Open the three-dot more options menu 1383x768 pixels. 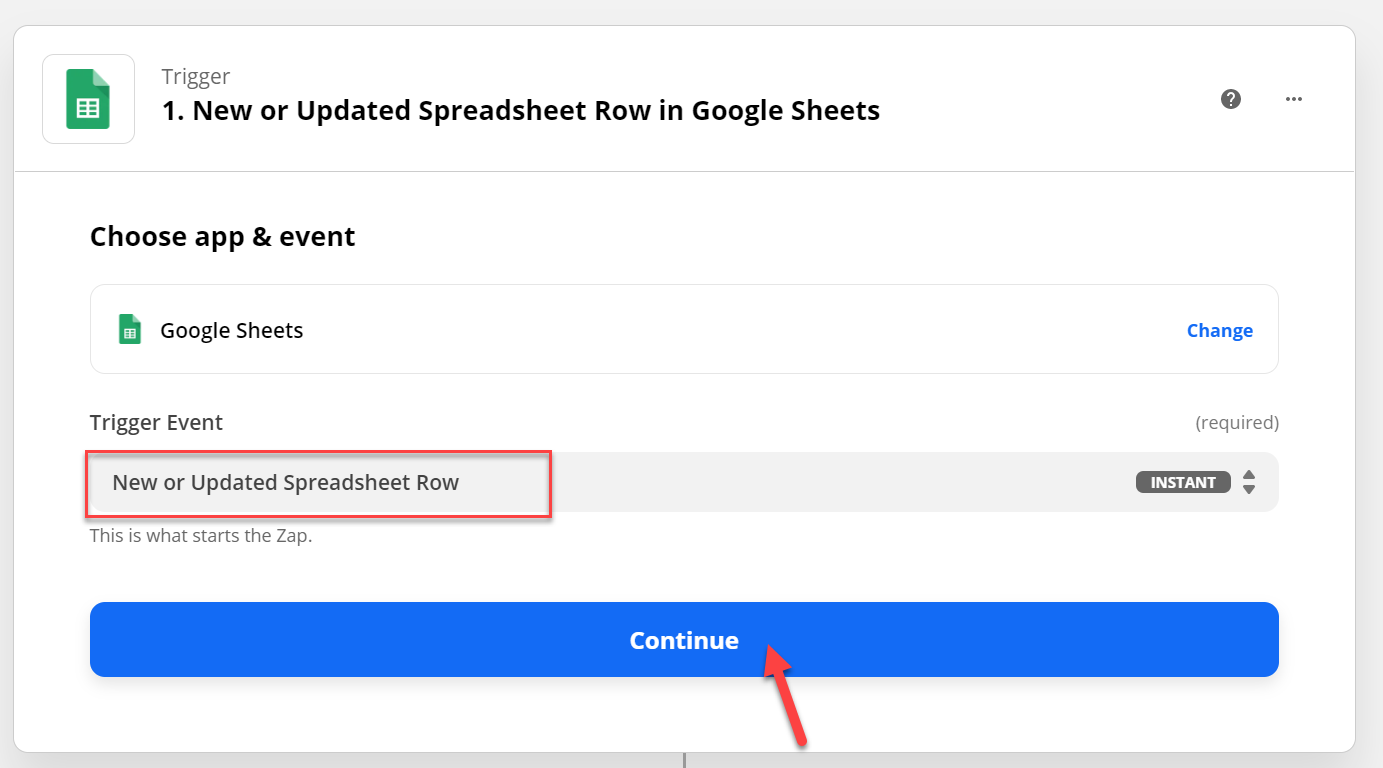click(1294, 99)
